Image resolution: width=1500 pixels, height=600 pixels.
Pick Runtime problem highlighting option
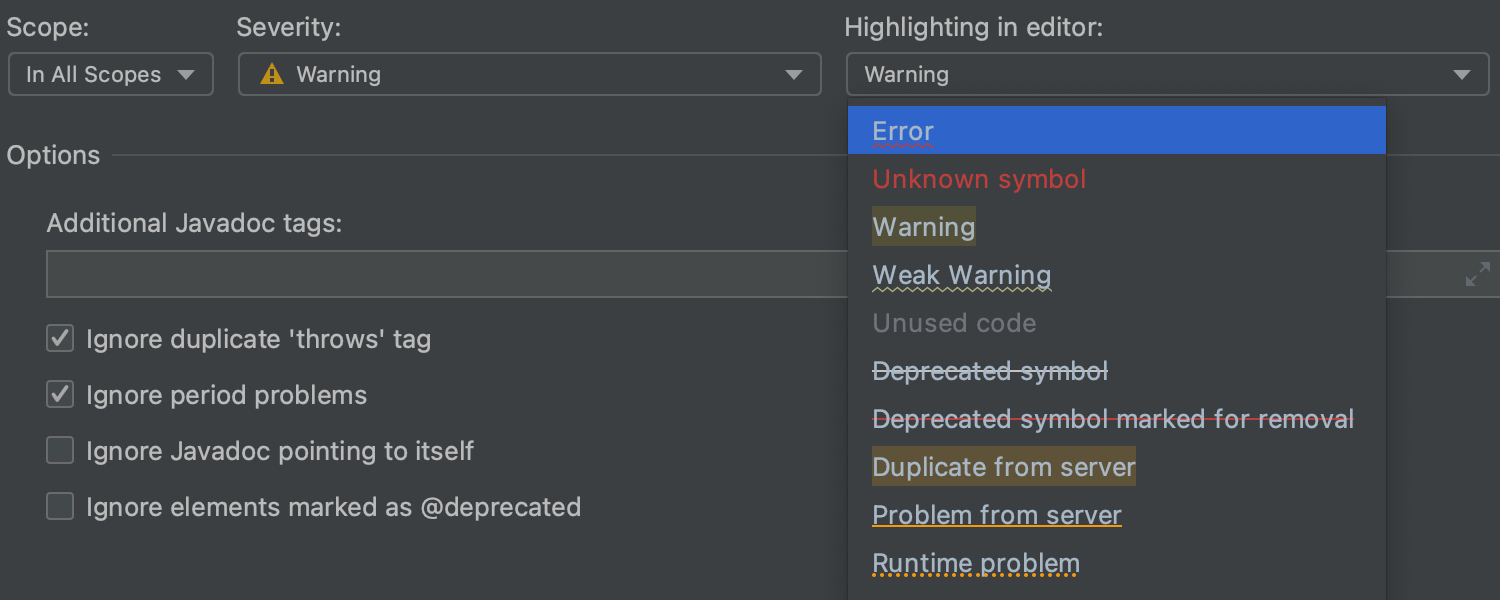coord(976,563)
